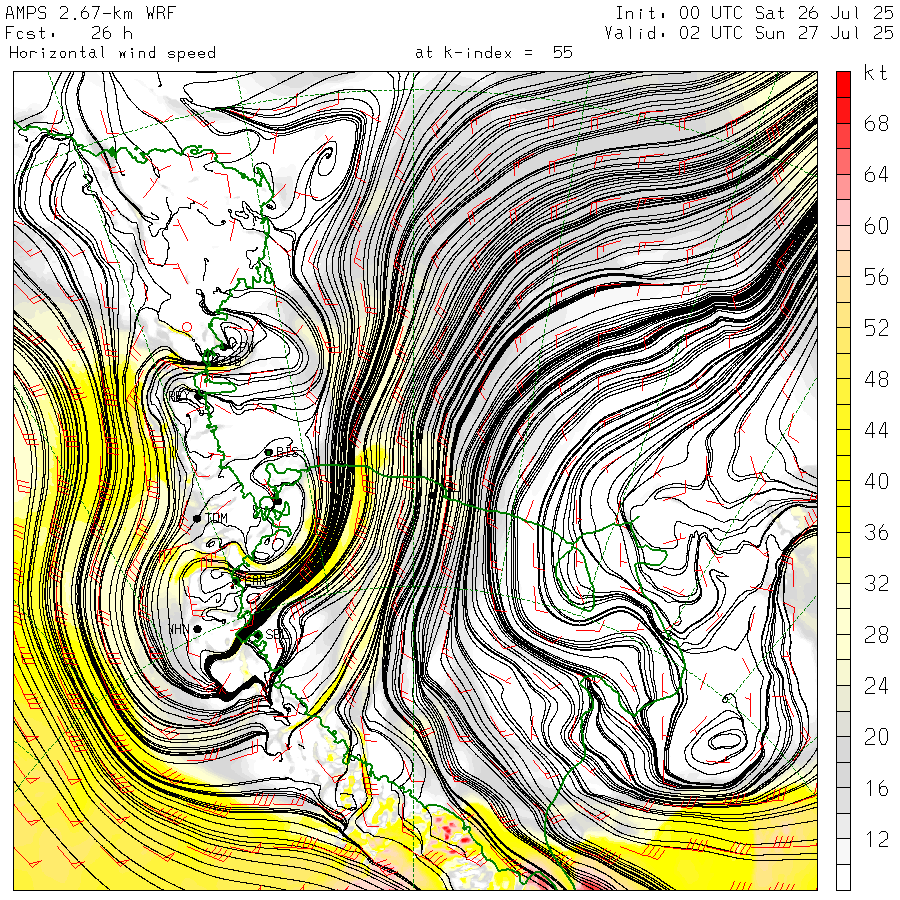The width and height of the screenshot is (900, 900).
Task: Click the 'Valid: 02 UTC Sun 27 Jul 25' text
Action: (749, 33)
